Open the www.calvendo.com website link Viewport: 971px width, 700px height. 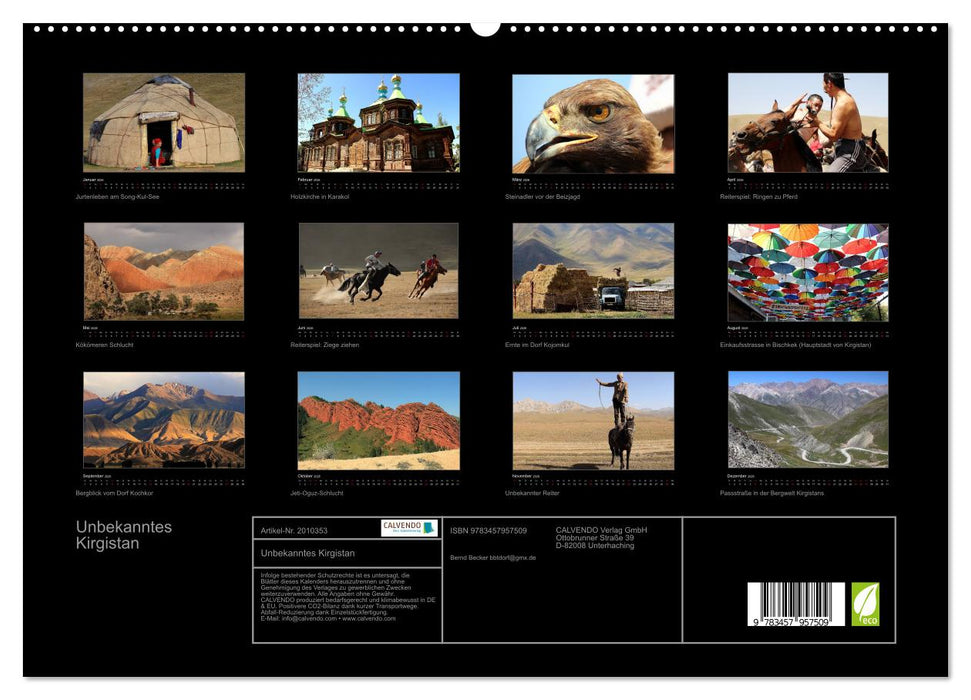371,620
